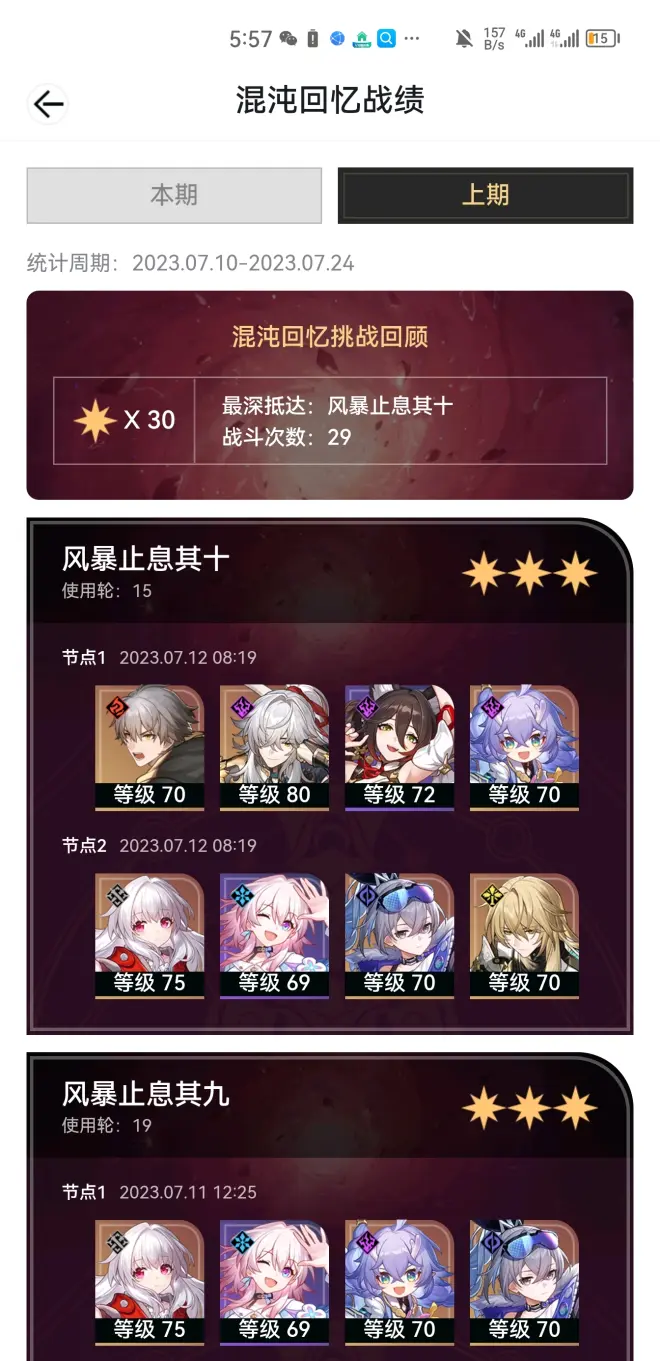Open gray-haired level 70 character in 其十 节点1

point(149,748)
